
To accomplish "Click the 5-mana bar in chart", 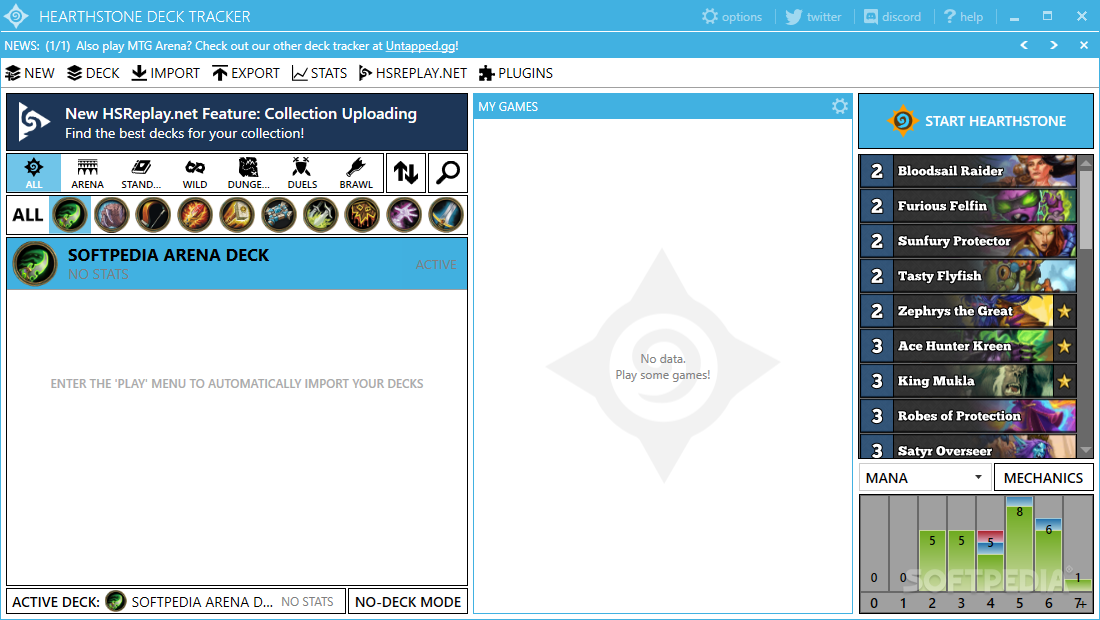I will tap(1019, 544).
